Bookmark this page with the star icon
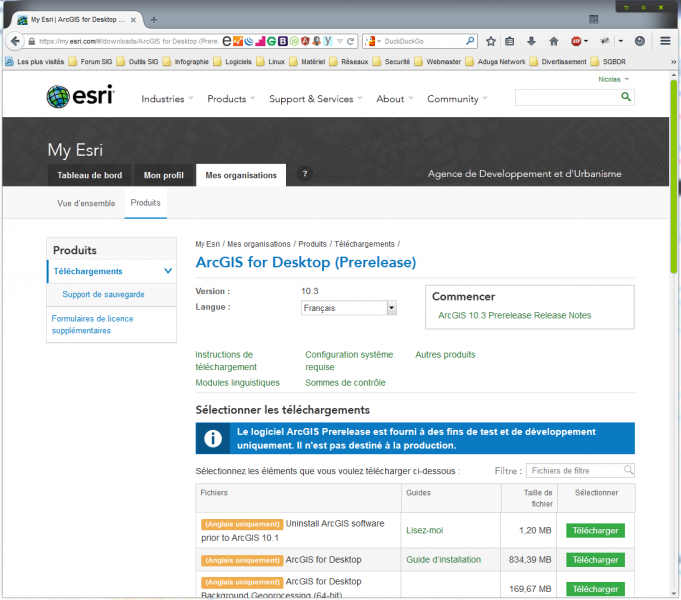The height and width of the screenshot is (600, 681). [x=491, y=41]
